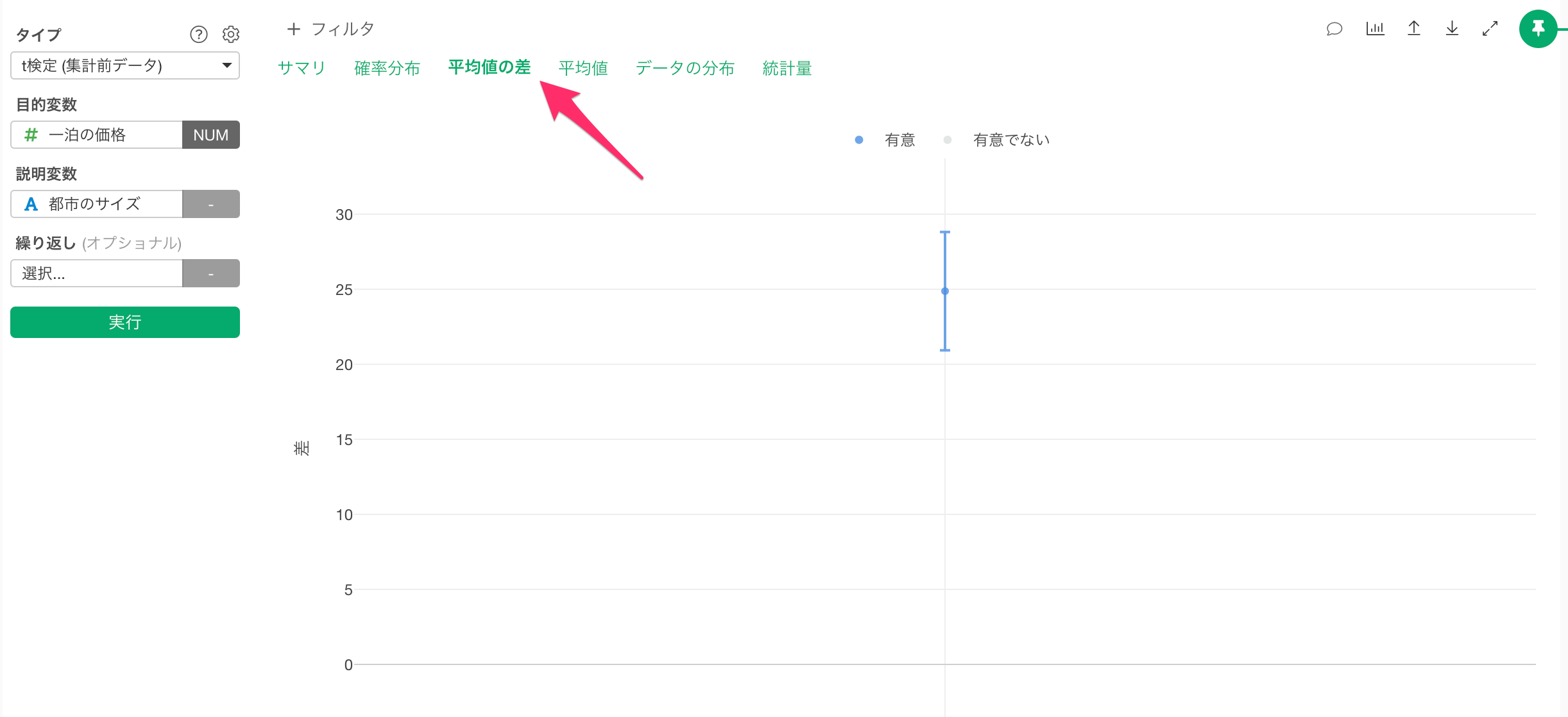Image resolution: width=1568 pixels, height=717 pixels.
Task: Click the download arrow icon
Action: (x=1452, y=29)
